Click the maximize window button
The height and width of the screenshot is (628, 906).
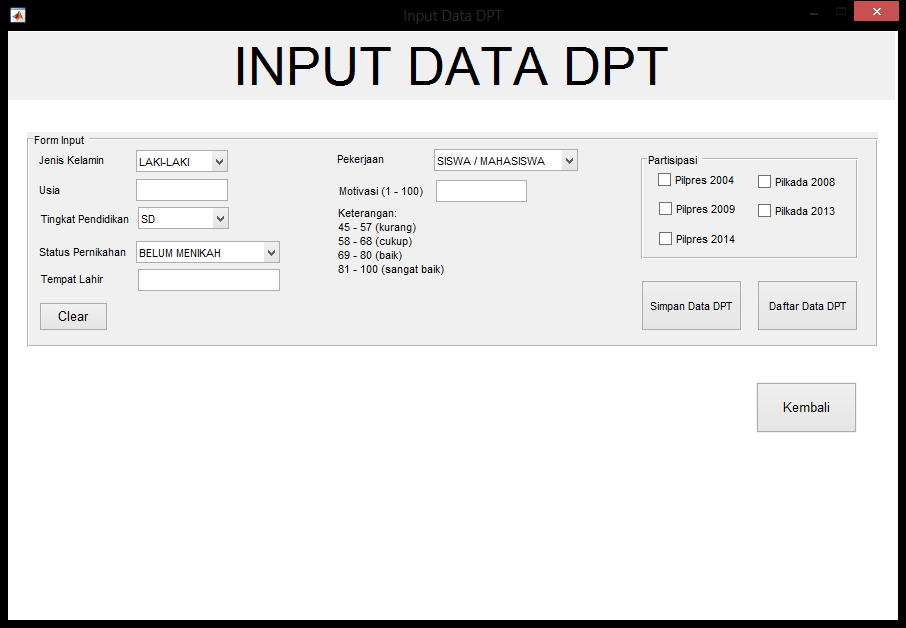pos(841,12)
